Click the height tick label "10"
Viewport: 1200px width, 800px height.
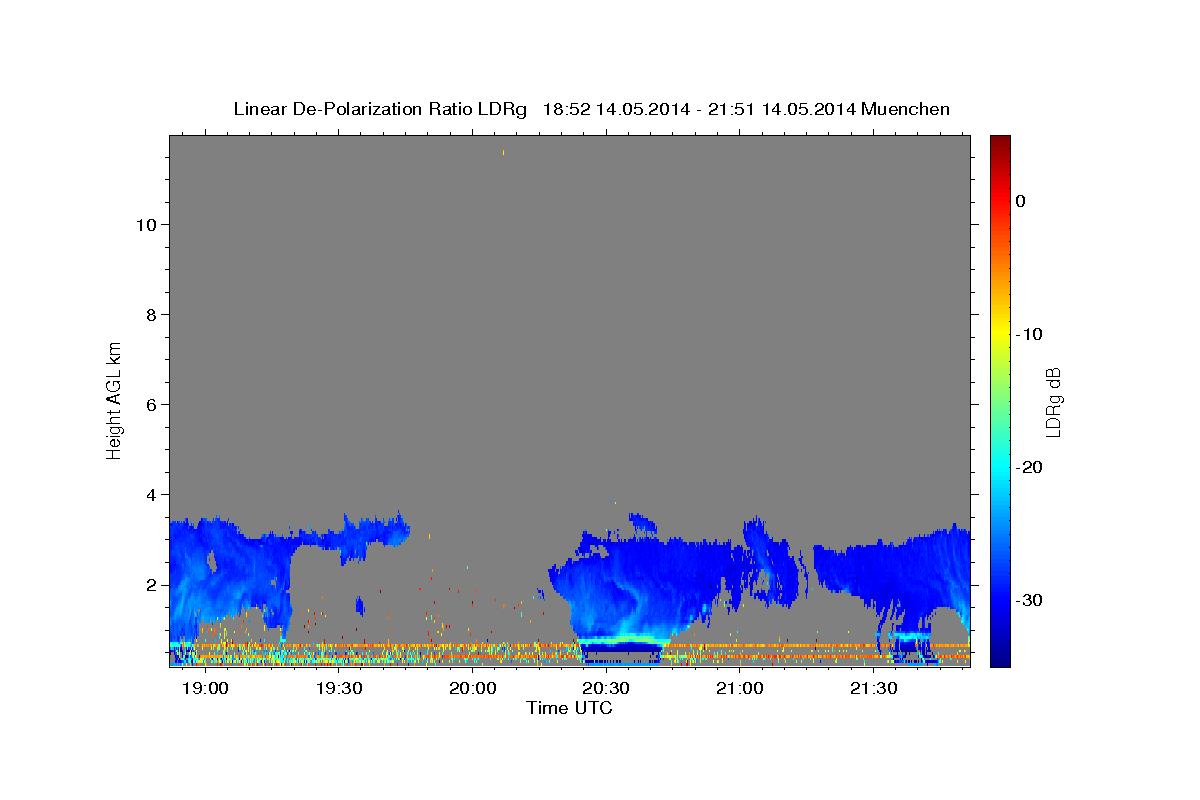pyautogui.click(x=145, y=225)
